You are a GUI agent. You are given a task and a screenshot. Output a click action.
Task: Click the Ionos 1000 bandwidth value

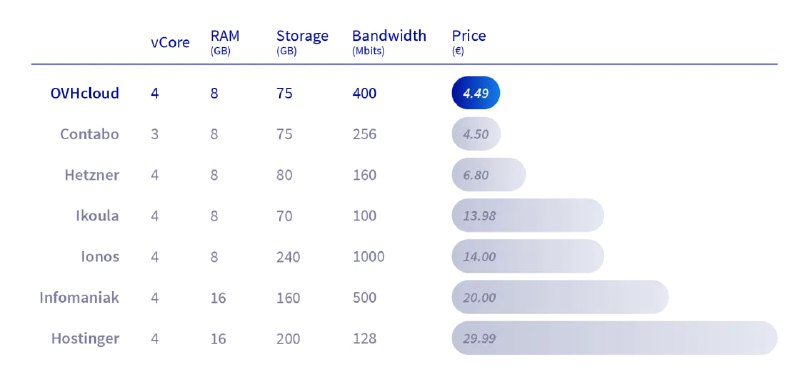pos(368,256)
